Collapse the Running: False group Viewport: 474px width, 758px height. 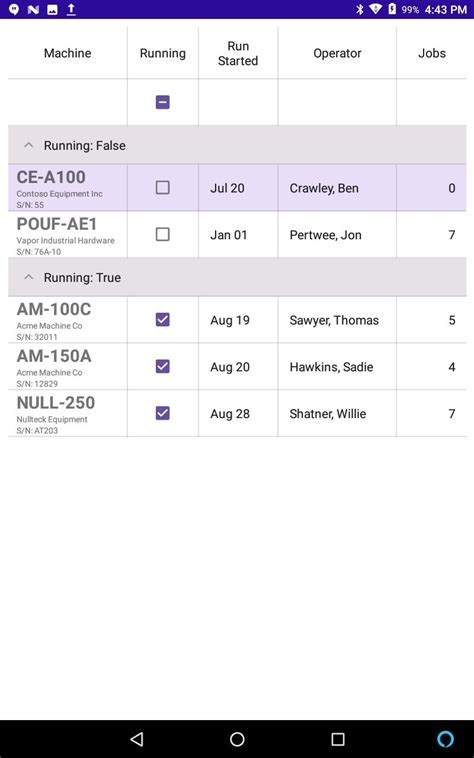(x=29, y=145)
